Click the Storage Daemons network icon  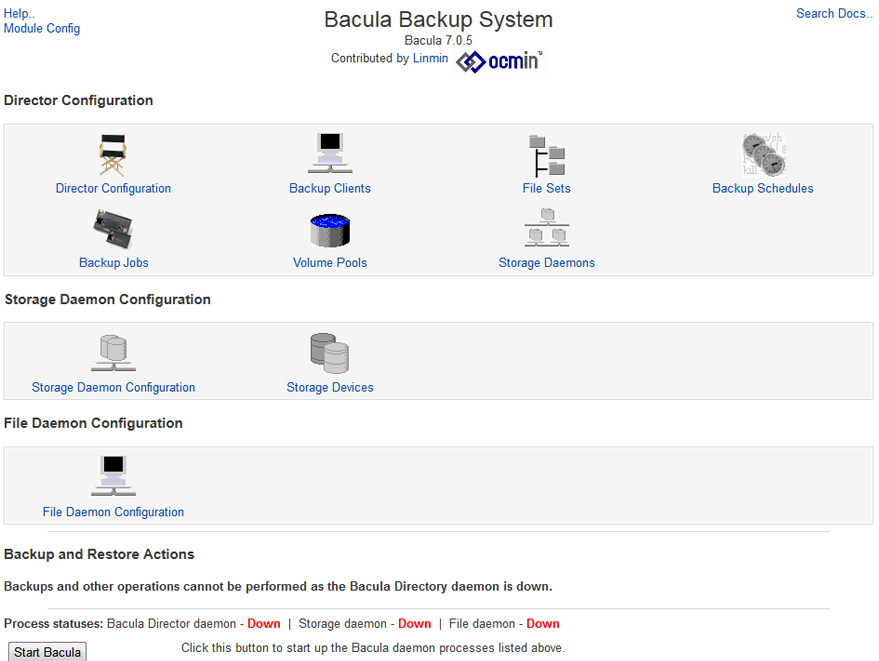click(x=547, y=228)
